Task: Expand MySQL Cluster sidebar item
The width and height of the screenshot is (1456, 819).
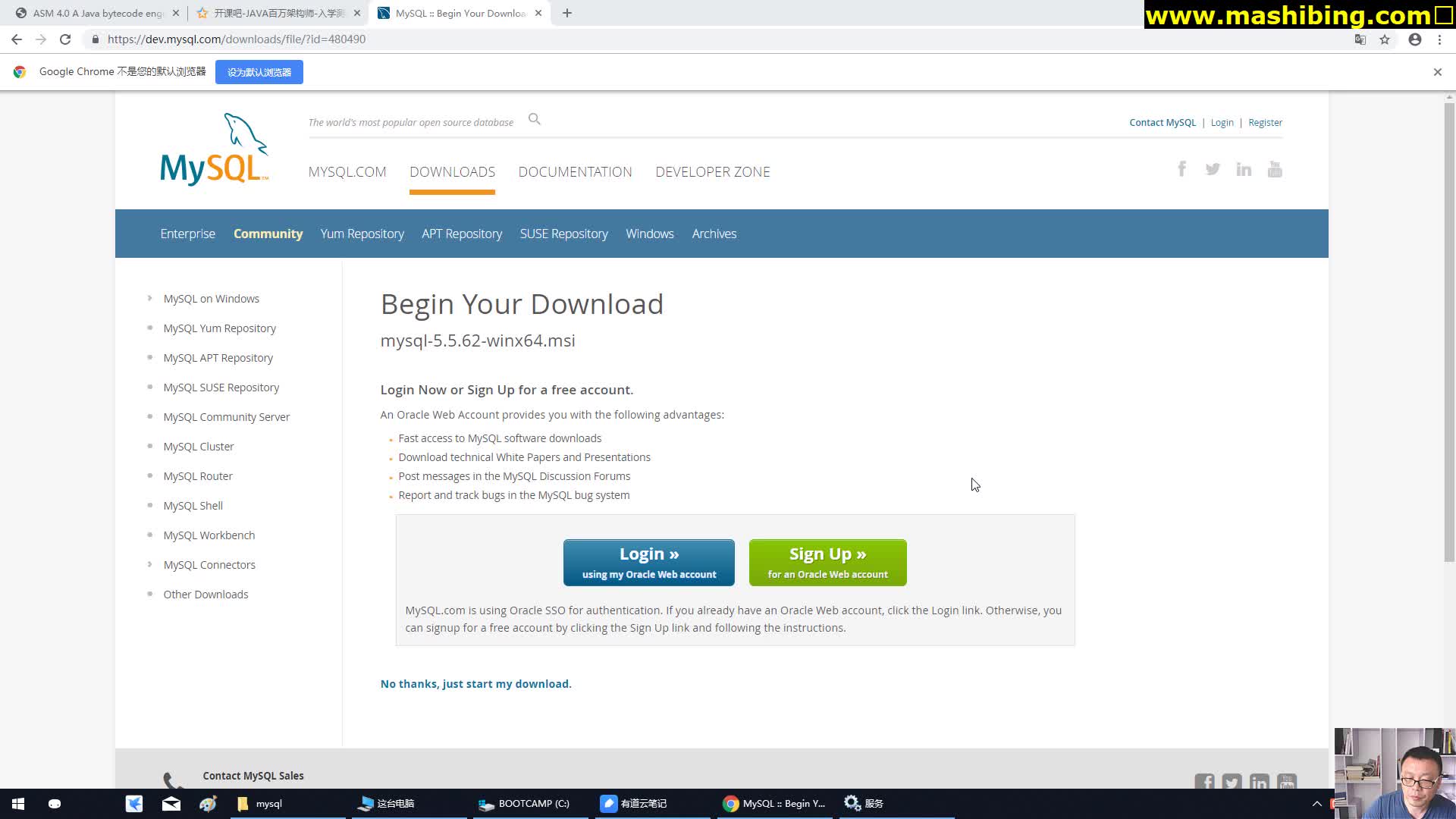Action: click(x=199, y=446)
